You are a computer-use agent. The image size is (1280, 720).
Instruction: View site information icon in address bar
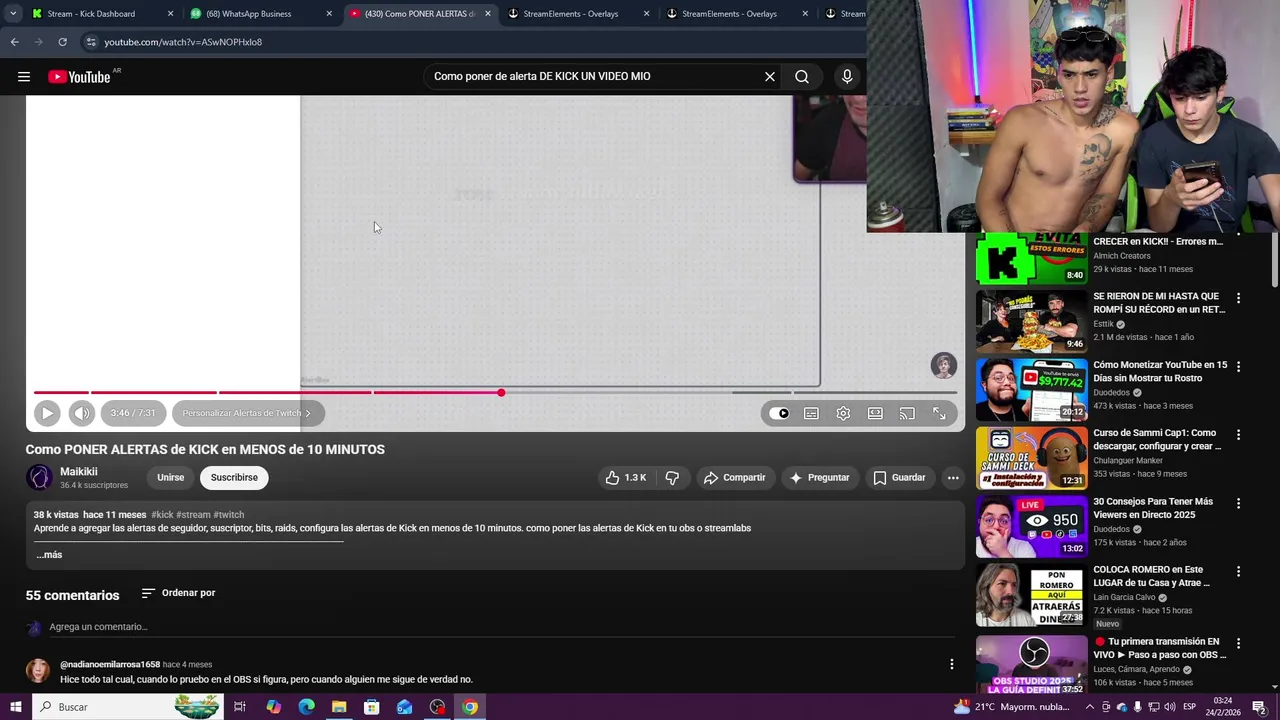tap(90, 42)
